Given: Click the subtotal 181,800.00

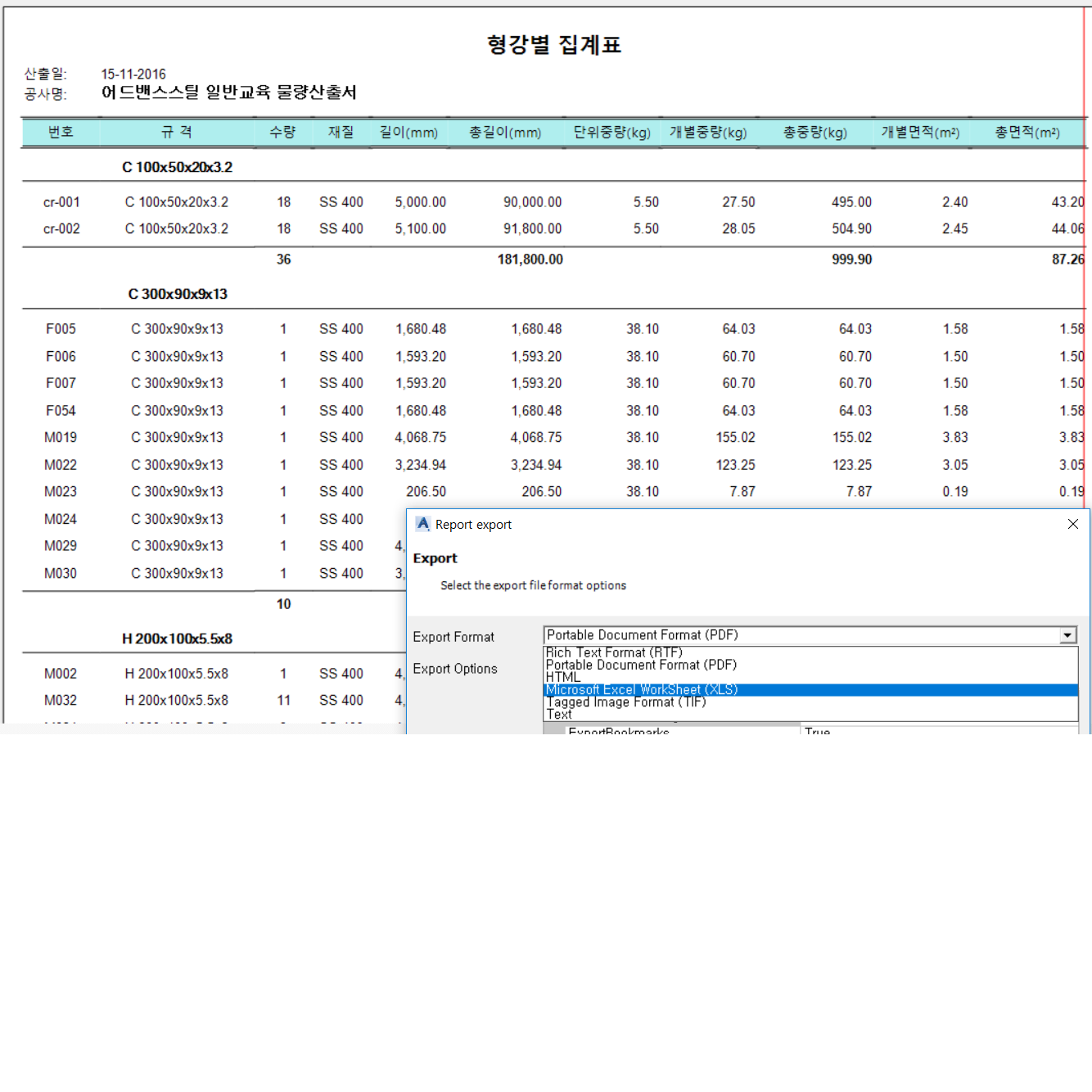Looking at the screenshot, I should pyautogui.click(x=530, y=259).
